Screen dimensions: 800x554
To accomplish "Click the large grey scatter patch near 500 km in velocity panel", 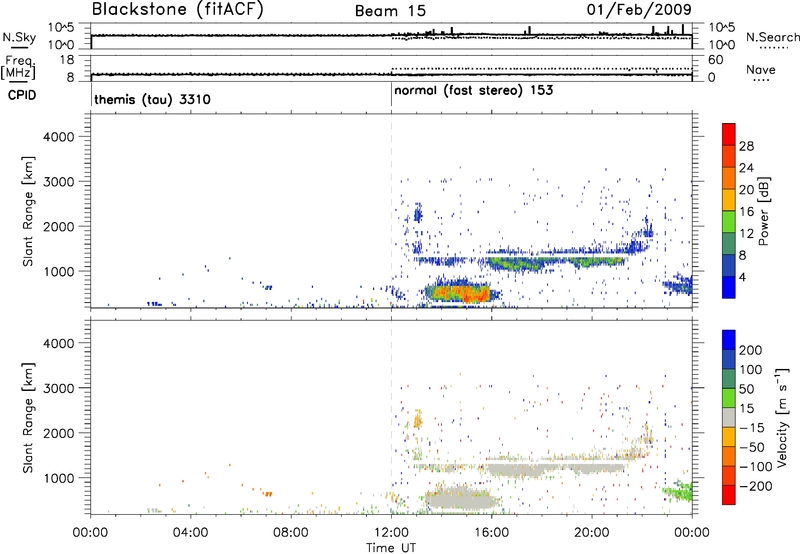I will 459,499.
